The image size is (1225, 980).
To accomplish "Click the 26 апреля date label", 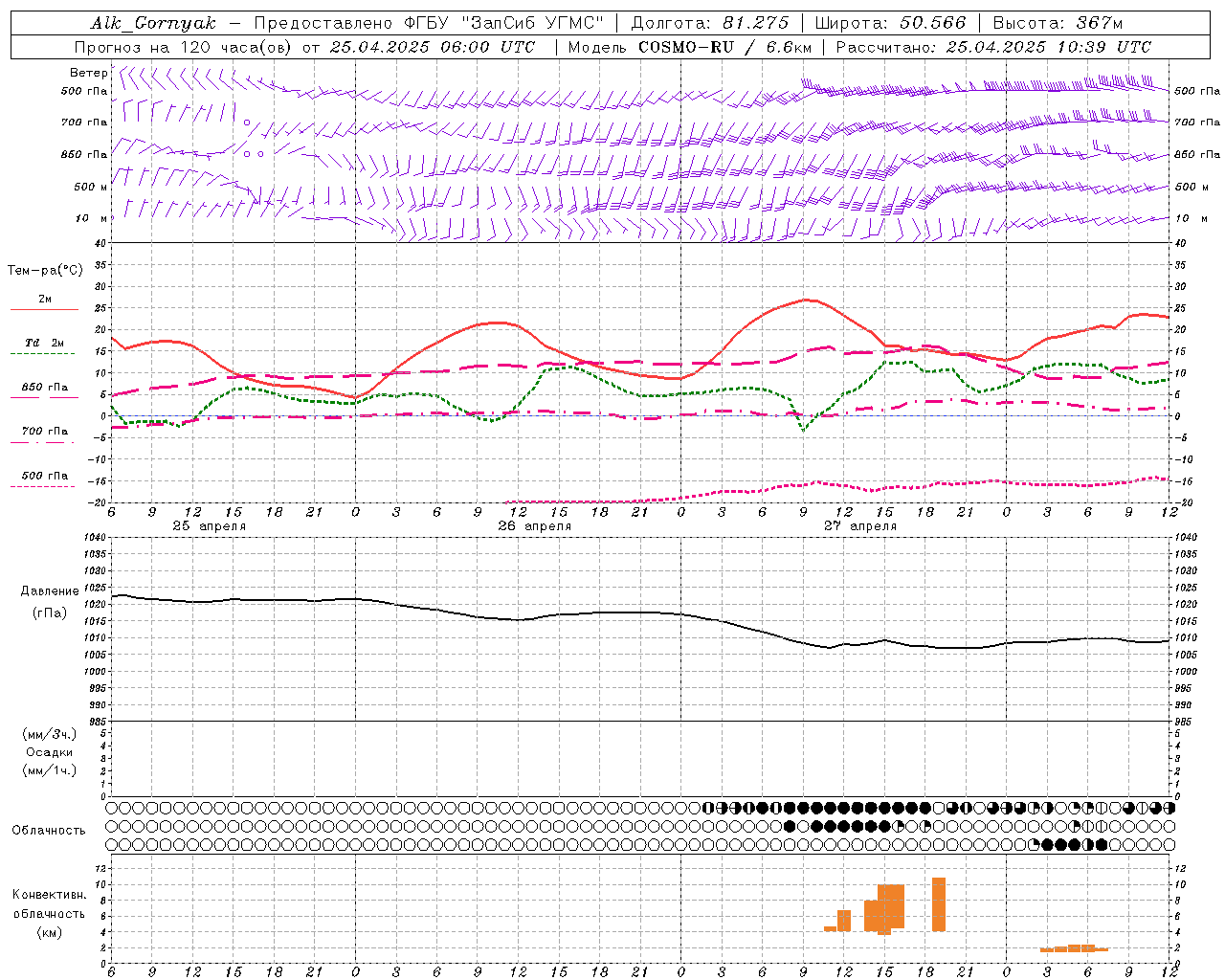I will (x=534, y=526).
